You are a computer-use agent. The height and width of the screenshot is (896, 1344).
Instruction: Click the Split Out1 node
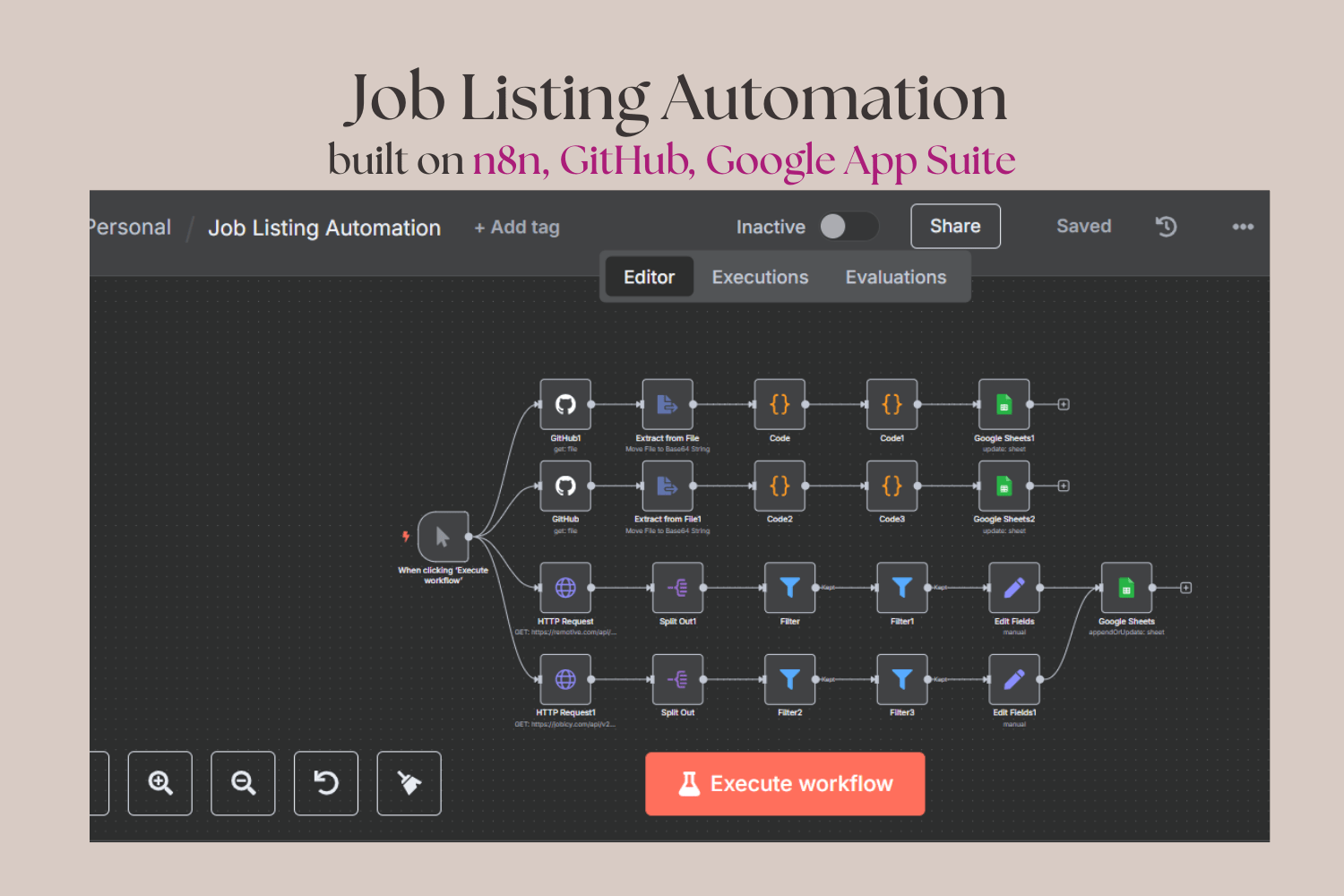[x=677, y=588]
